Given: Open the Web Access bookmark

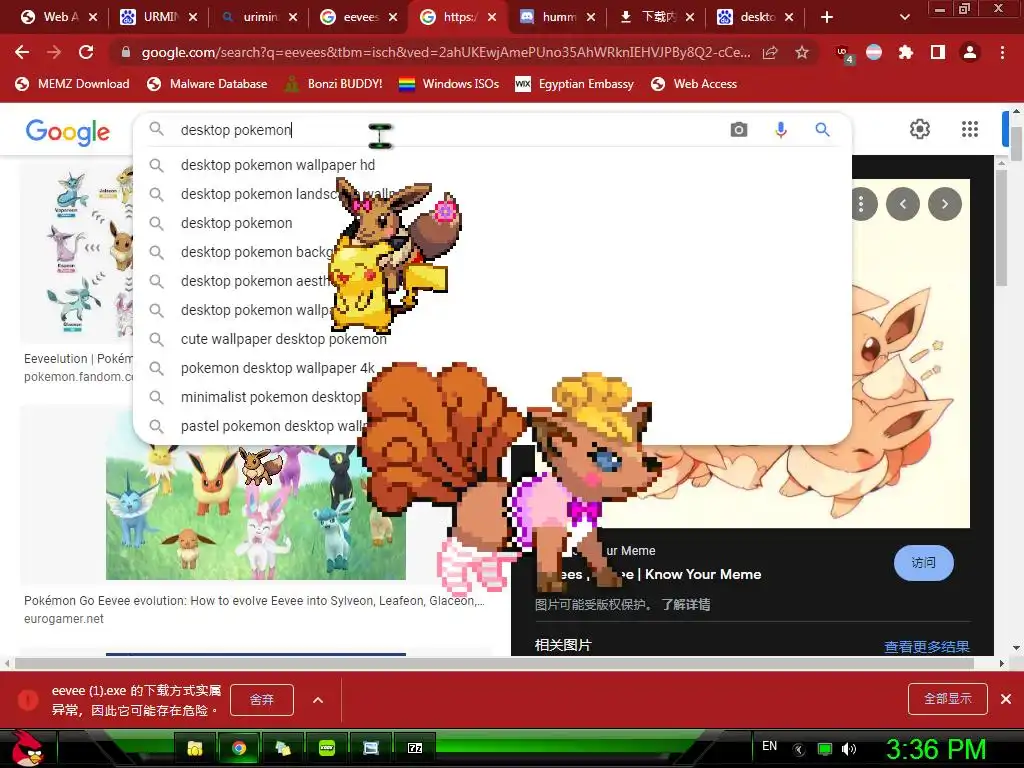Looking at the screenshot, I should [694, 84].
